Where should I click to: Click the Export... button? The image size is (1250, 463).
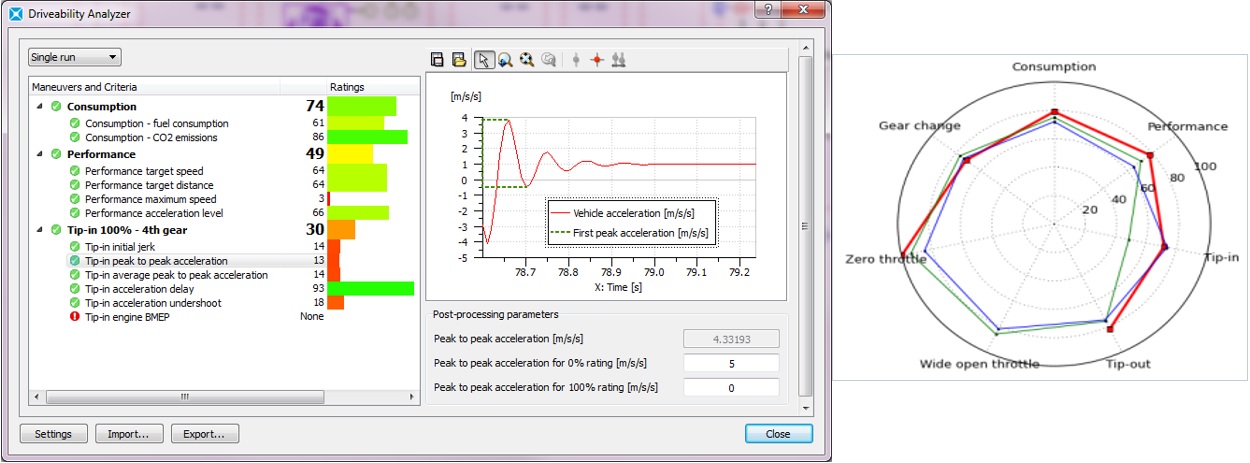point(204,434)
